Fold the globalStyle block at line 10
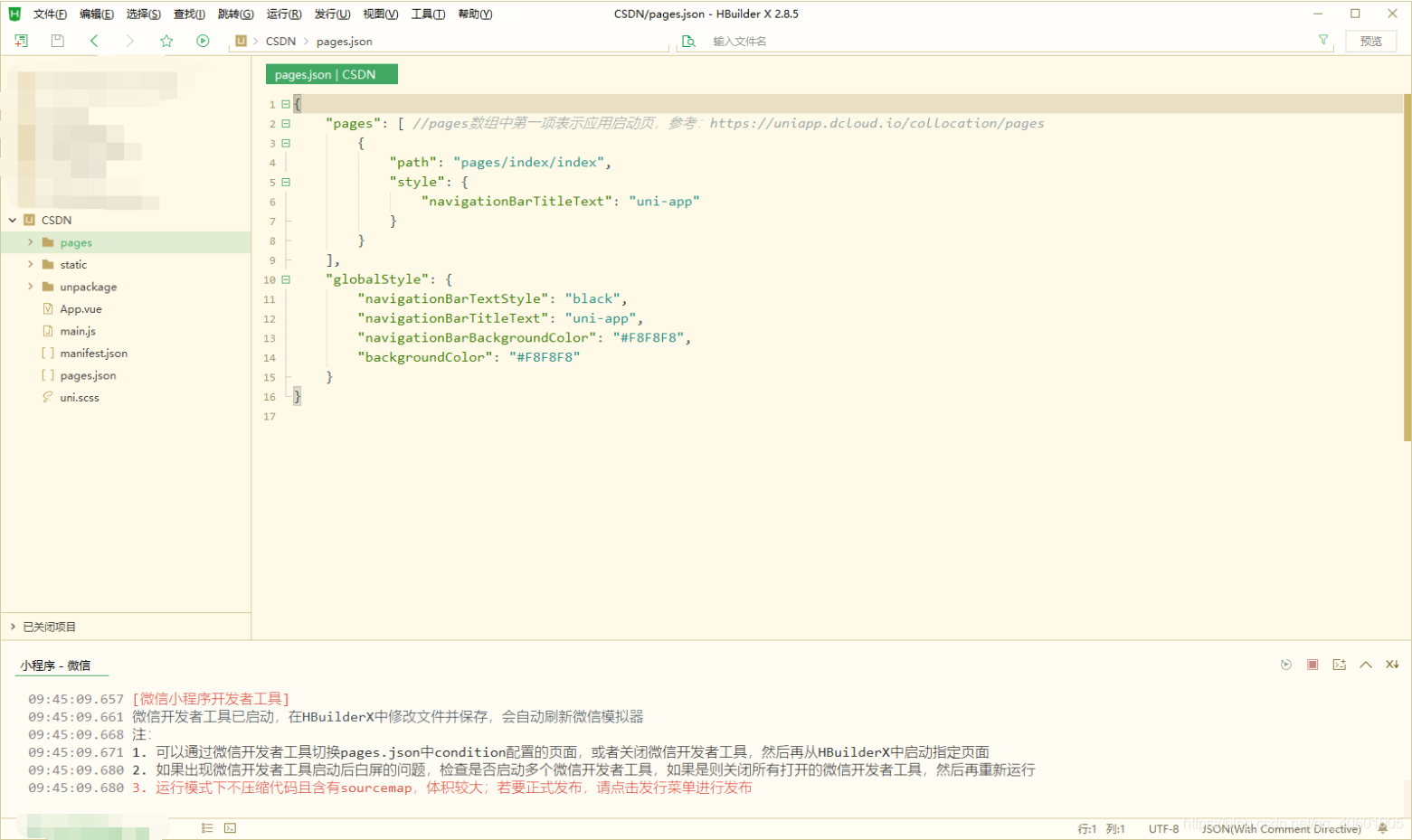 click(286, 279)
